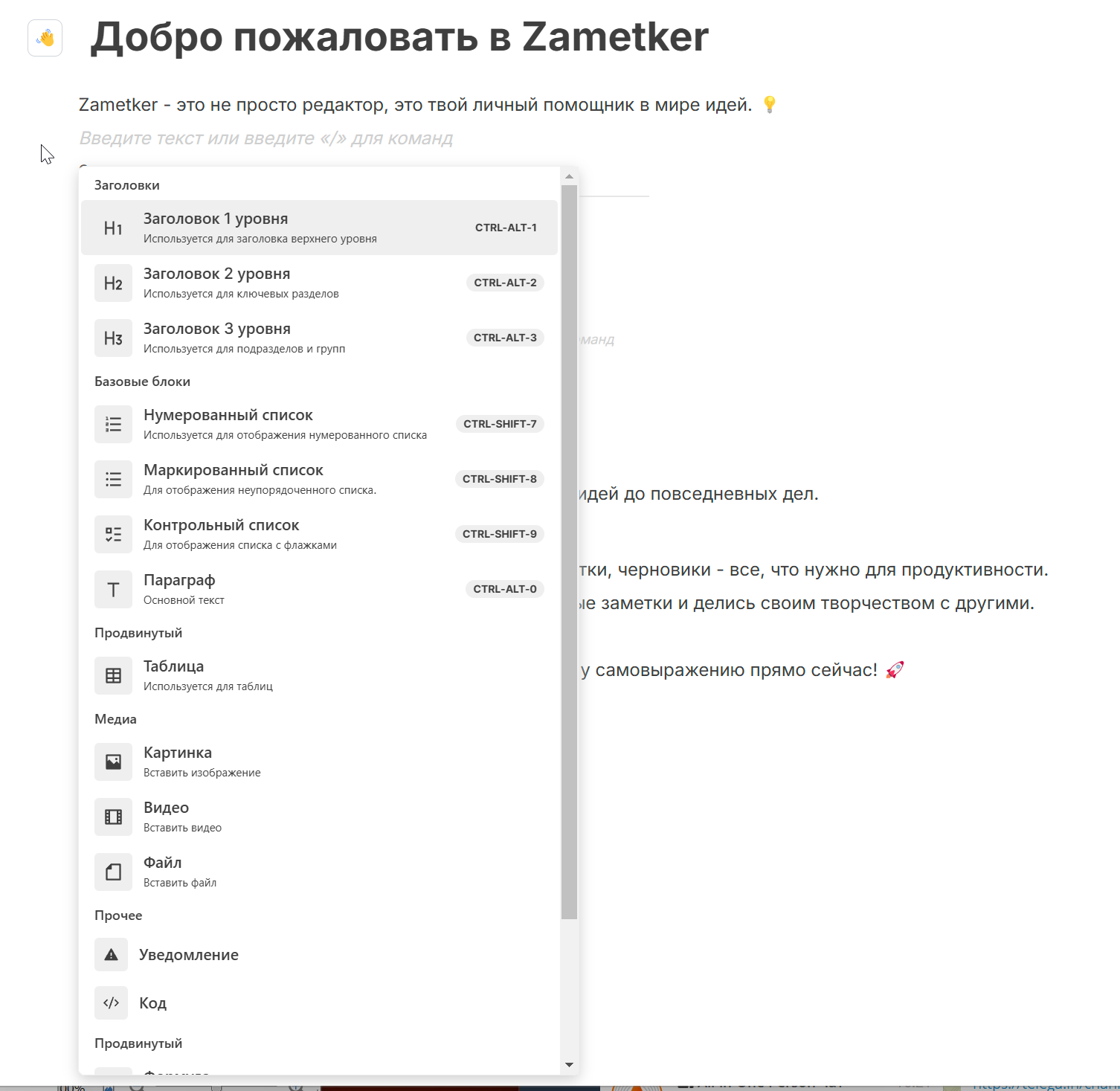
Task: Click the code brackets icon
Action: [111, 1003]
